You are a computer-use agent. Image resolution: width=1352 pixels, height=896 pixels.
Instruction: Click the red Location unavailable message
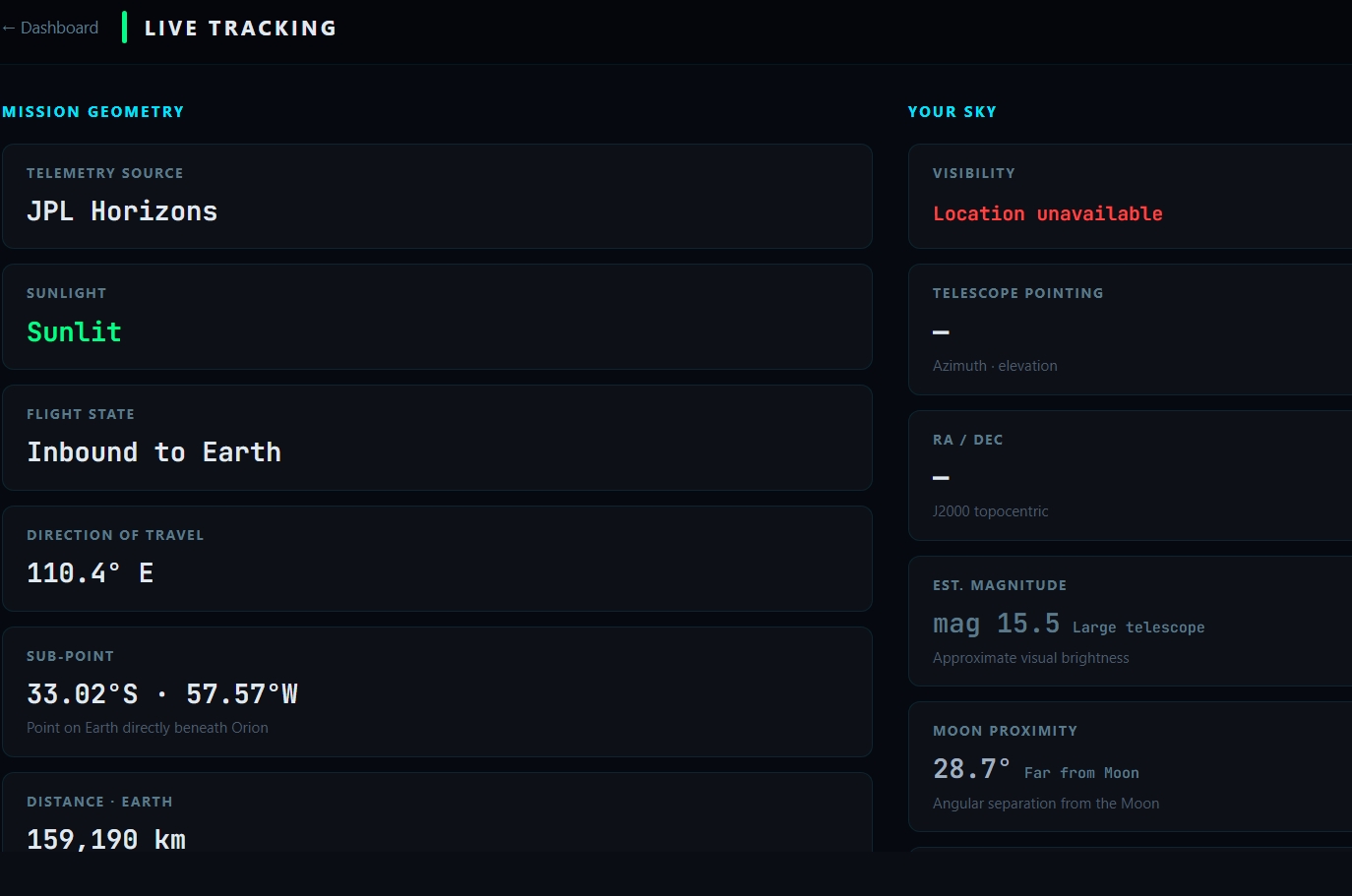[x=1047, y=213]
